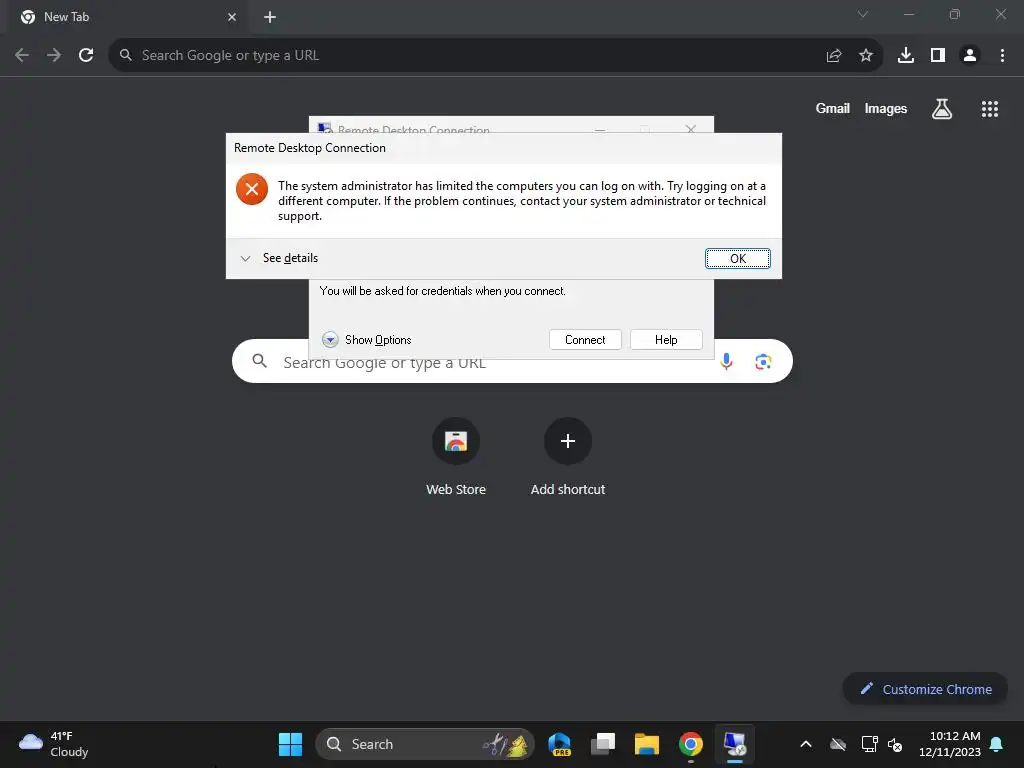Image resolution: width=1024 pixels, height=768 pixels.
Task: Open Remote Desktop Connection taskbar icon
Action: 735,744
